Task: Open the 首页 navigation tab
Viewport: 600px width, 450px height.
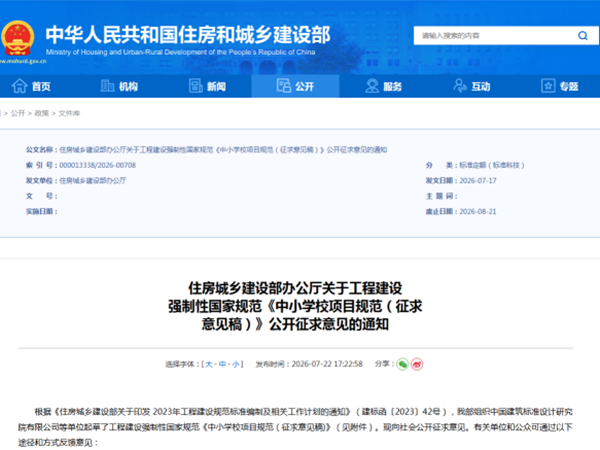Action: [x=41, y=86]
